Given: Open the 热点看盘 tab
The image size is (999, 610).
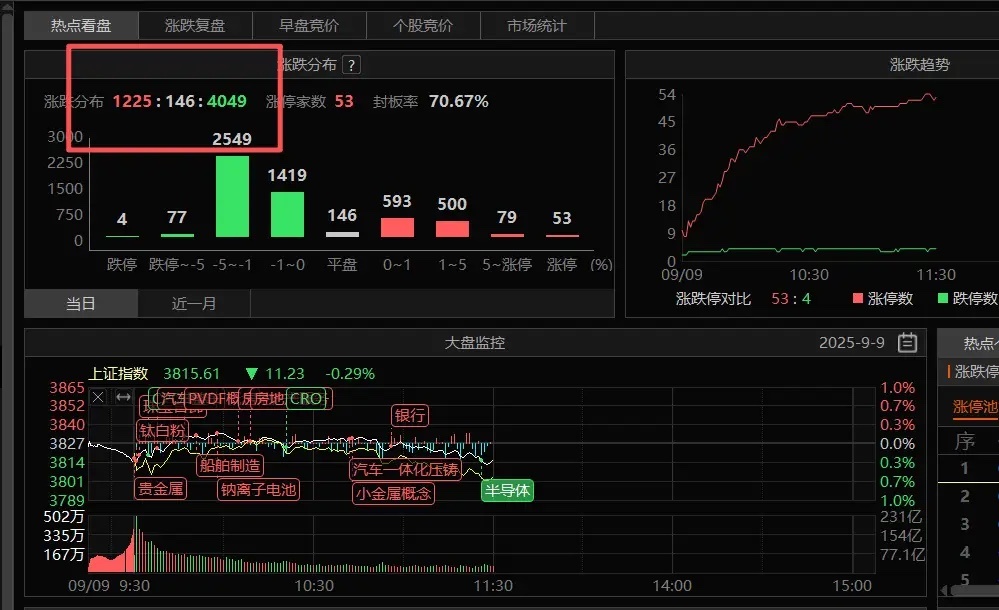Looking at the screenshot, I should [x=81, y=25].
